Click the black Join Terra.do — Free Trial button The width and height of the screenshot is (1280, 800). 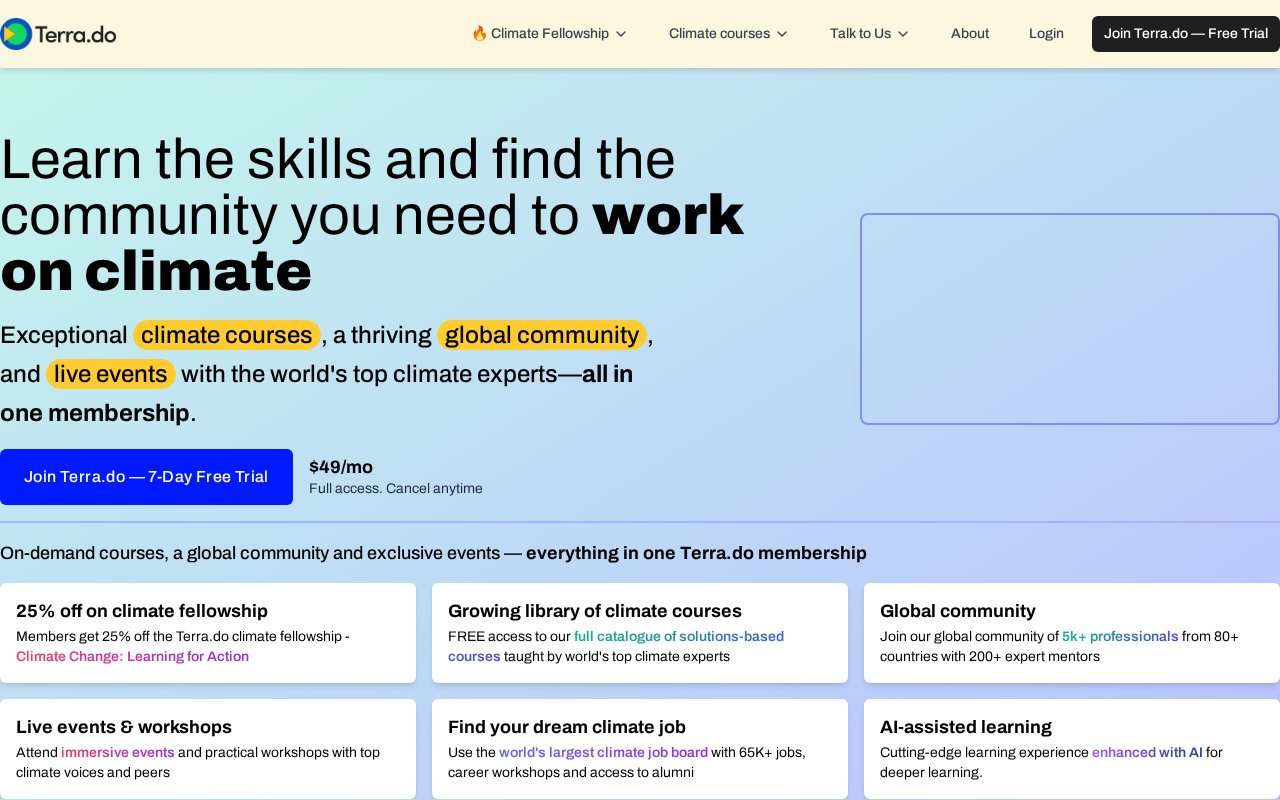click(1186, 34)
